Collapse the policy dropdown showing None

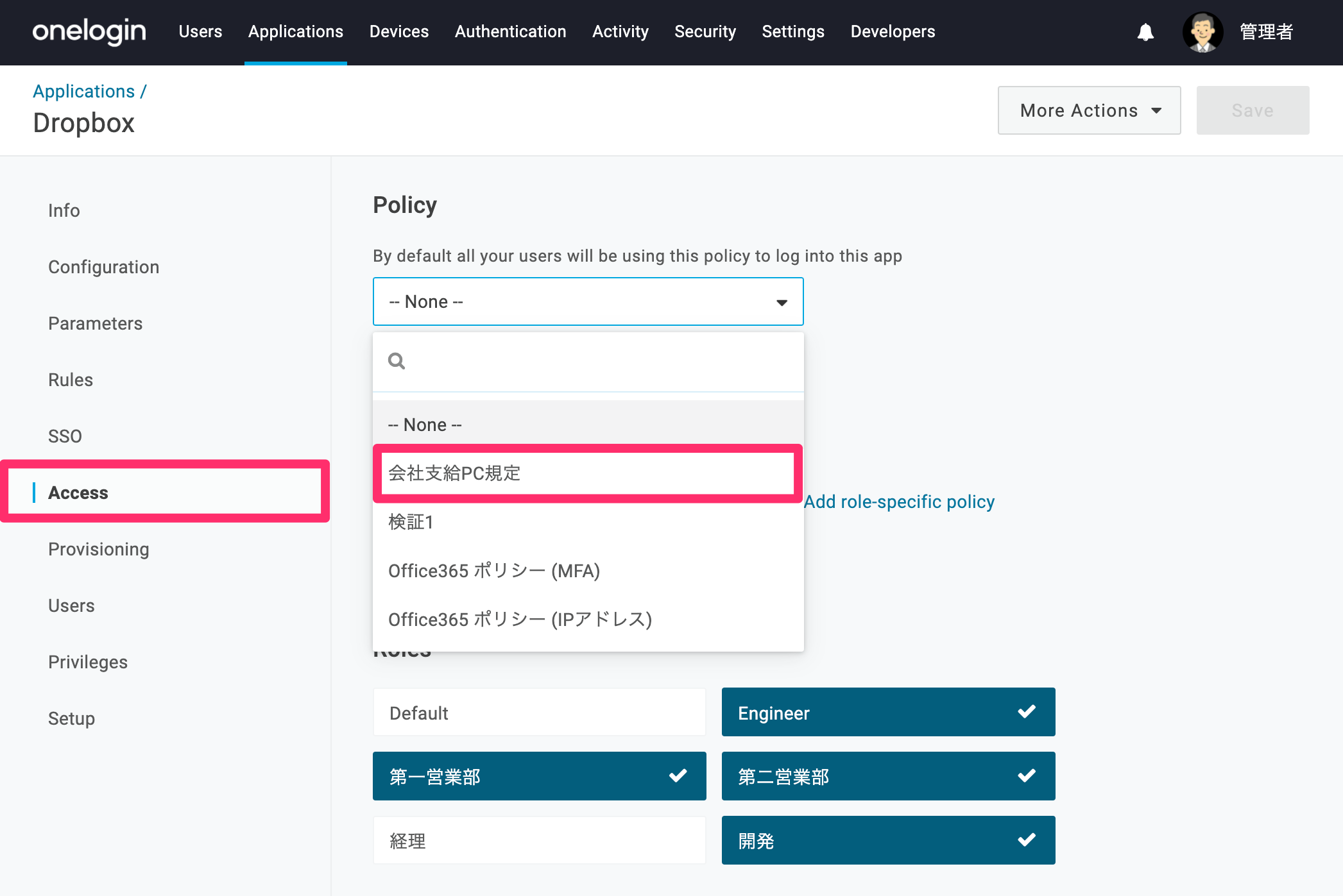[x=588, y=301]
